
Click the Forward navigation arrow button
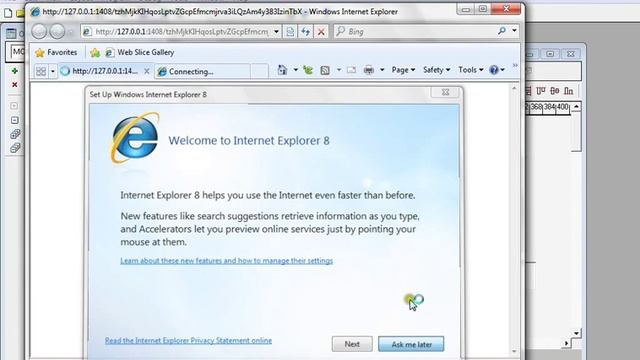57,31
